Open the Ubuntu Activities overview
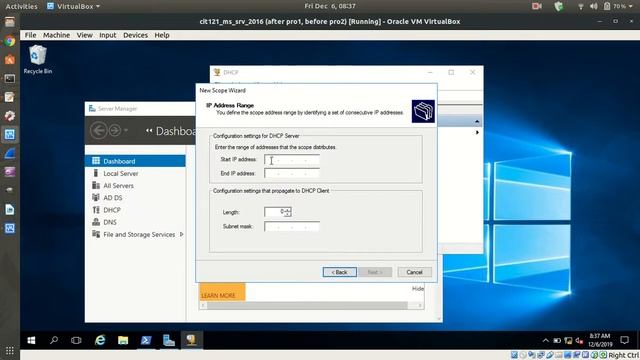 [x=21, y=6]
